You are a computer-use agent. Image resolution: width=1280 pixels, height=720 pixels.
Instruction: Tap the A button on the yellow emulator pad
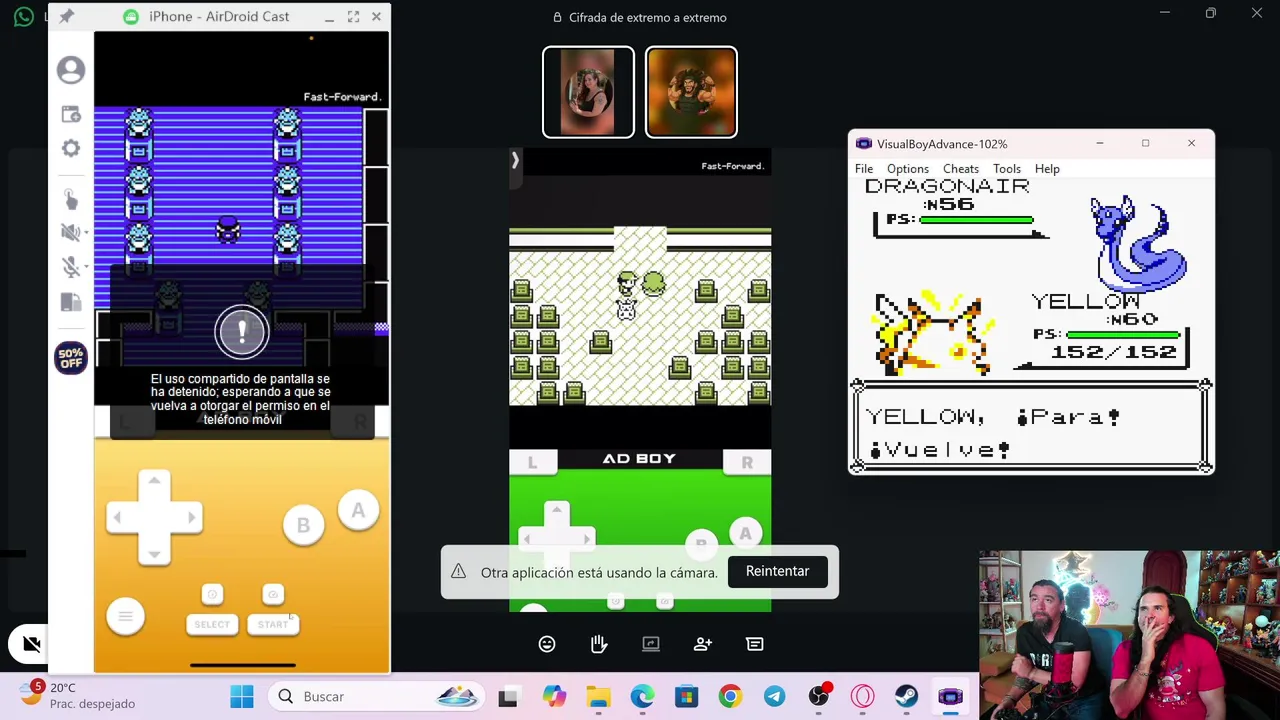click(x=358, y=511)
